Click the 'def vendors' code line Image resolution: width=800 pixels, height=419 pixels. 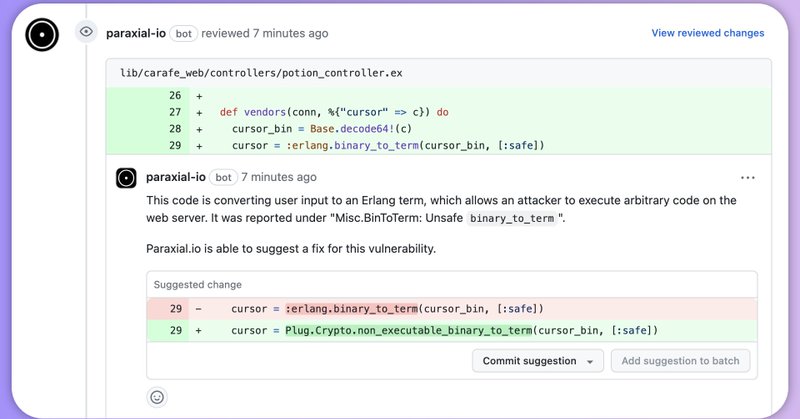coord(334,112)
